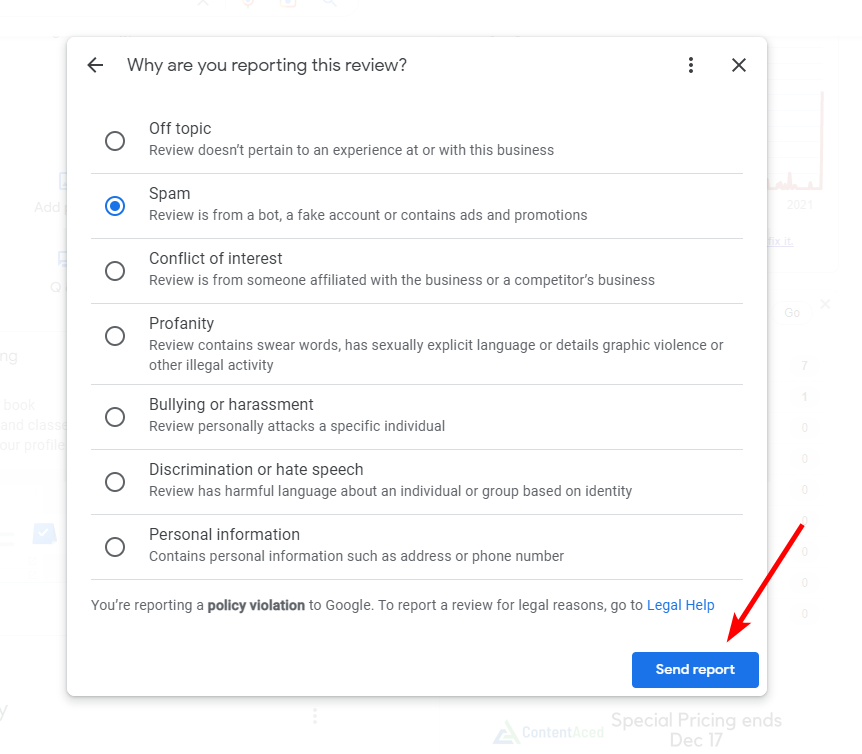Click the ContentAced logo in background
This screenshot has width=862, height=754.
coord(549,732)
